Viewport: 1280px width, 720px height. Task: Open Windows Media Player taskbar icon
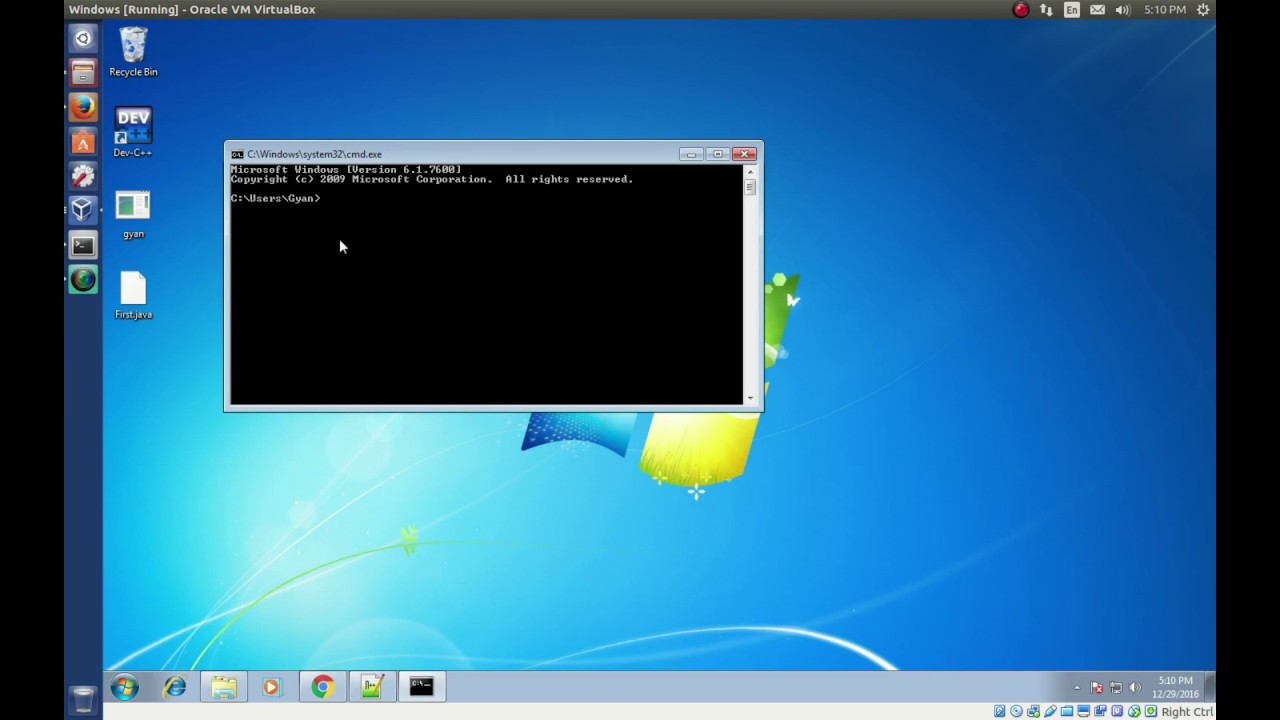tap(272, 687)
